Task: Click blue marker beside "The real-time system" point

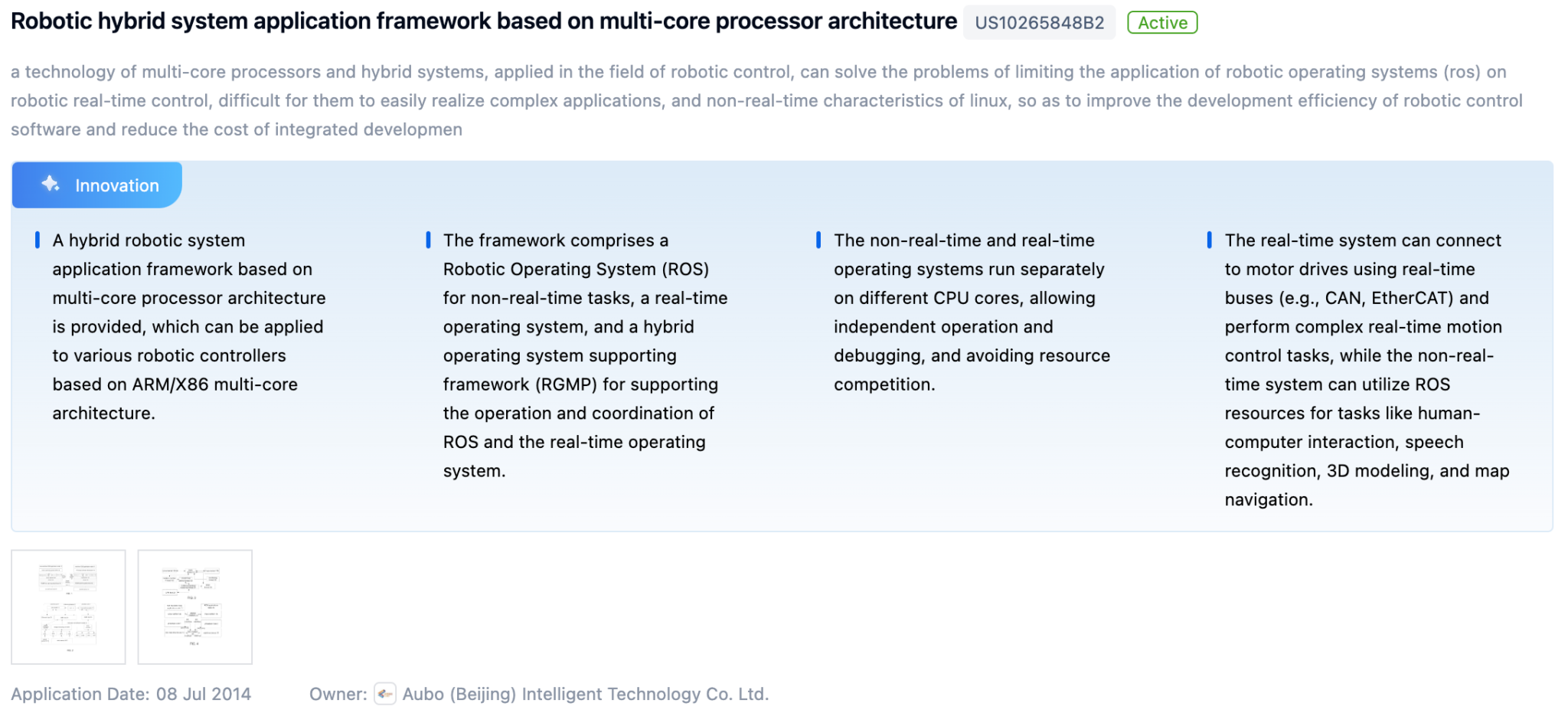Action: 1209,240
